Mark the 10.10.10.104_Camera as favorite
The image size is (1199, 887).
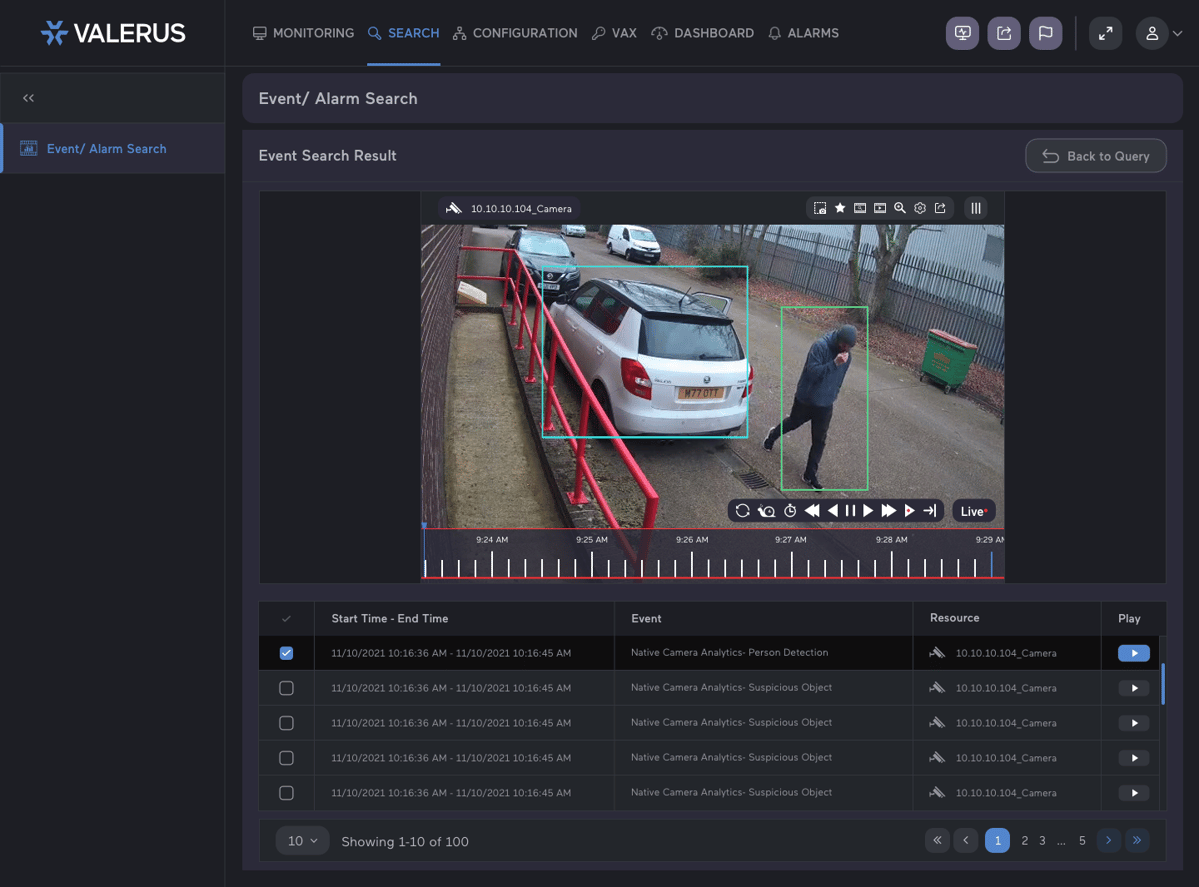pyautogui.click(x=839, y=208)
